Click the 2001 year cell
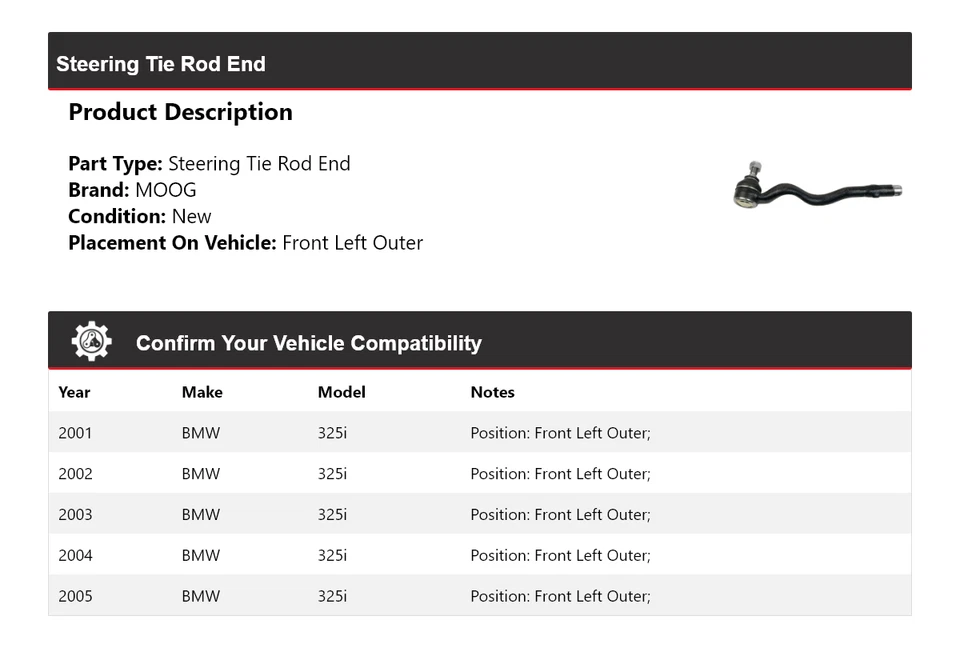Screen dimensions: 960x648 click(75, 433)
